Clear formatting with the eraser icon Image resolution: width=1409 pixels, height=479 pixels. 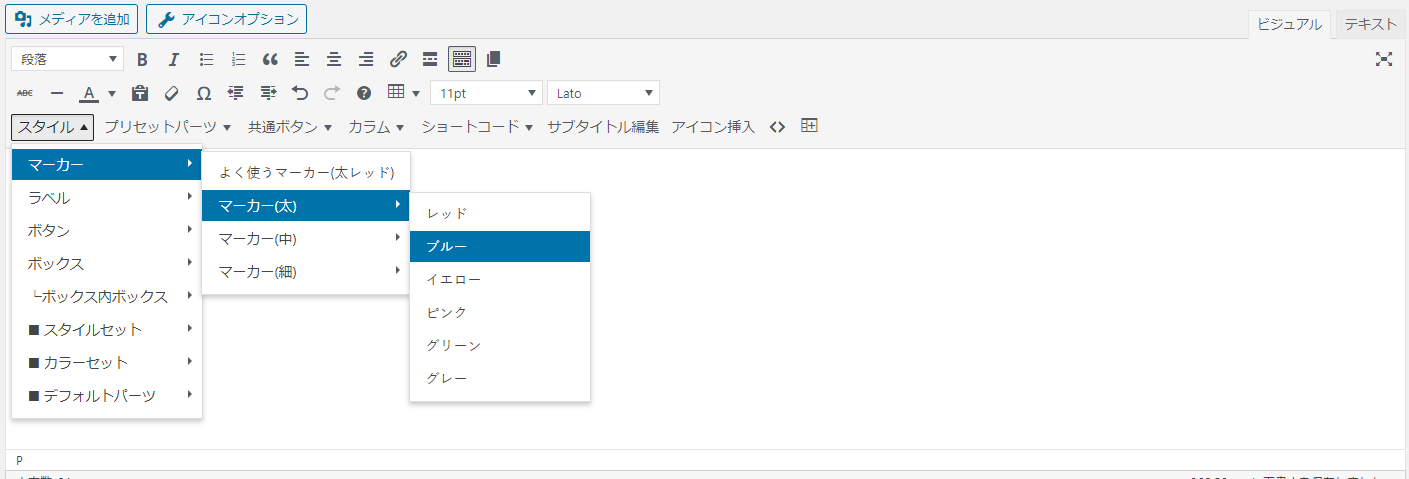[x=171, y=93]
